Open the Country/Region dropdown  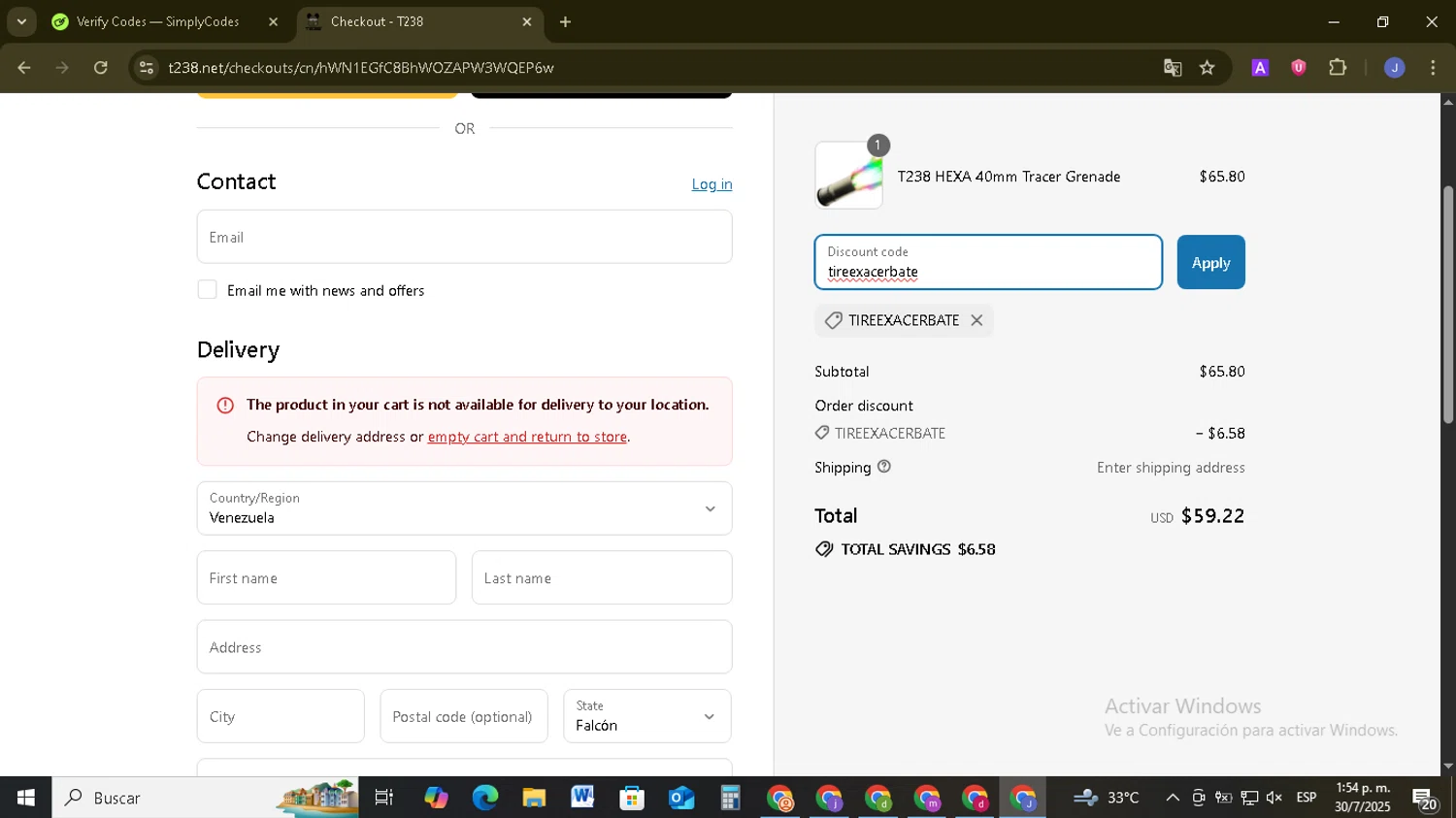[464, 508]
